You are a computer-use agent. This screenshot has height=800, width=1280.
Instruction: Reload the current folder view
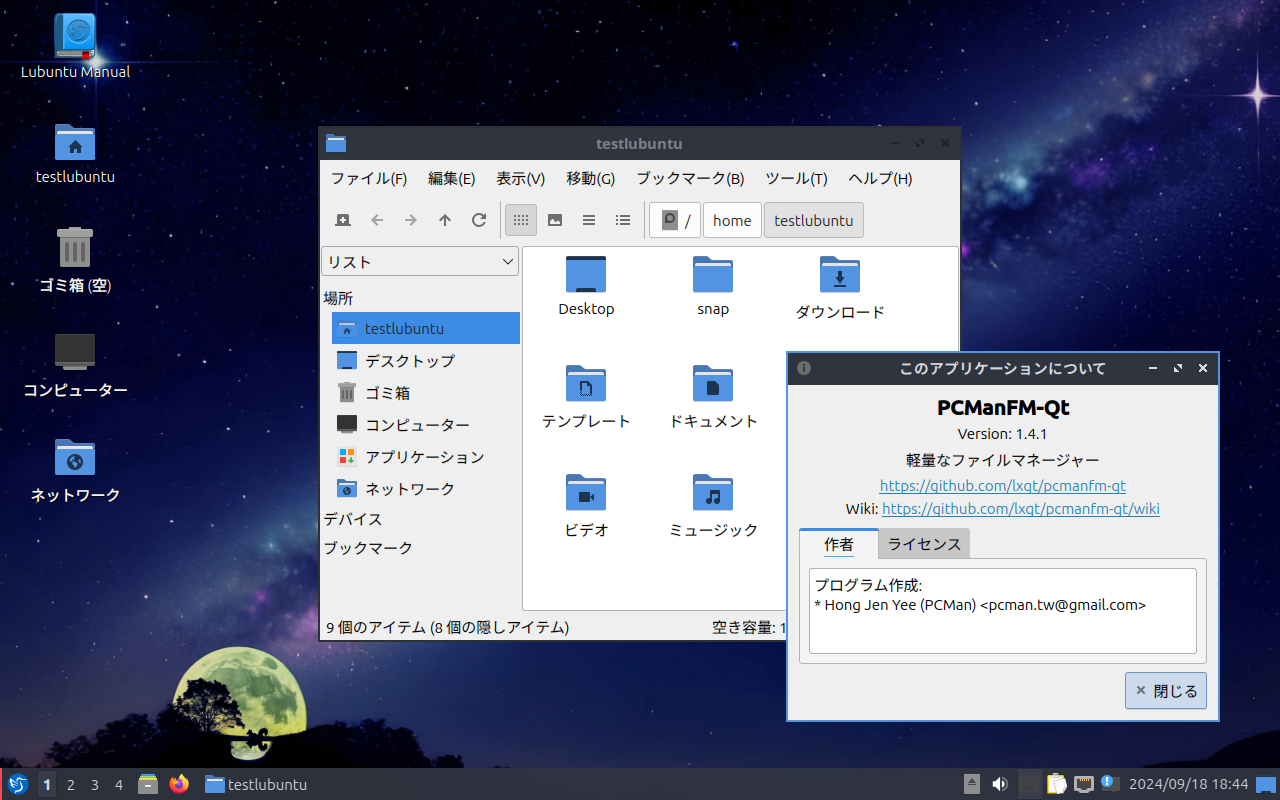[479, 220]
